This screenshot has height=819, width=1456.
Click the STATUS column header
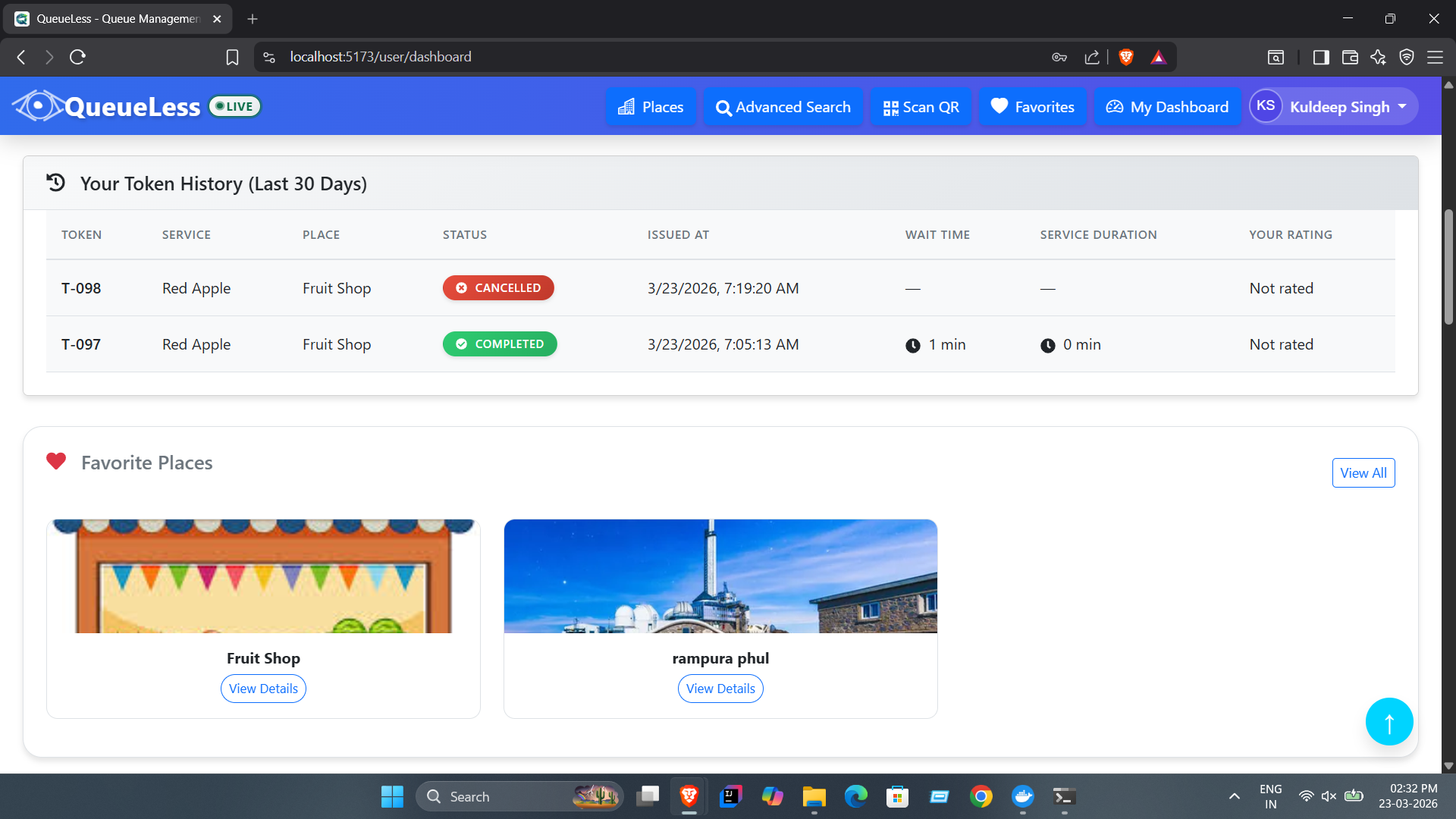coord(465,235)
